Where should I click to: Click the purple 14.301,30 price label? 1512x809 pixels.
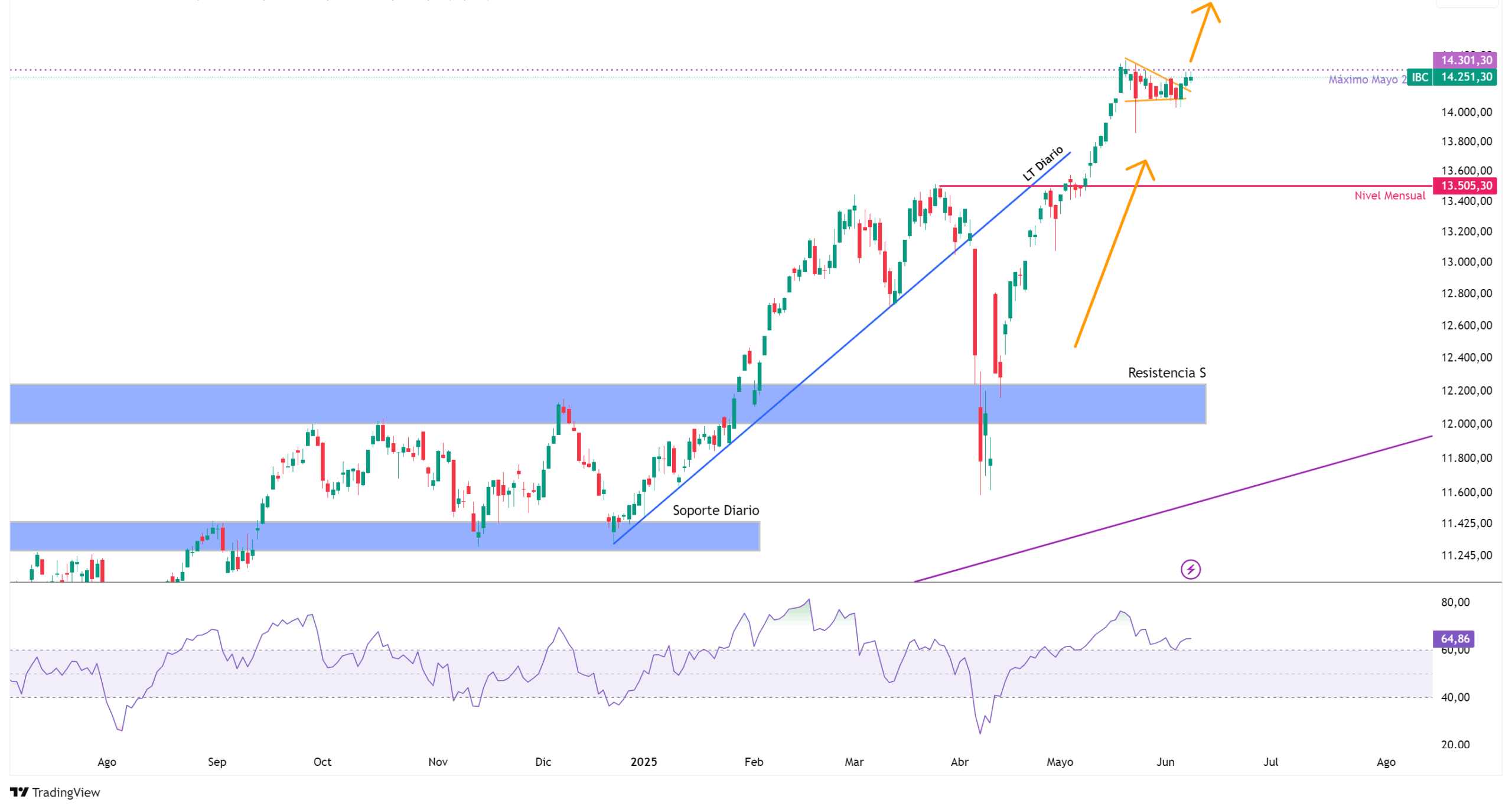[x=1465, y=60]
